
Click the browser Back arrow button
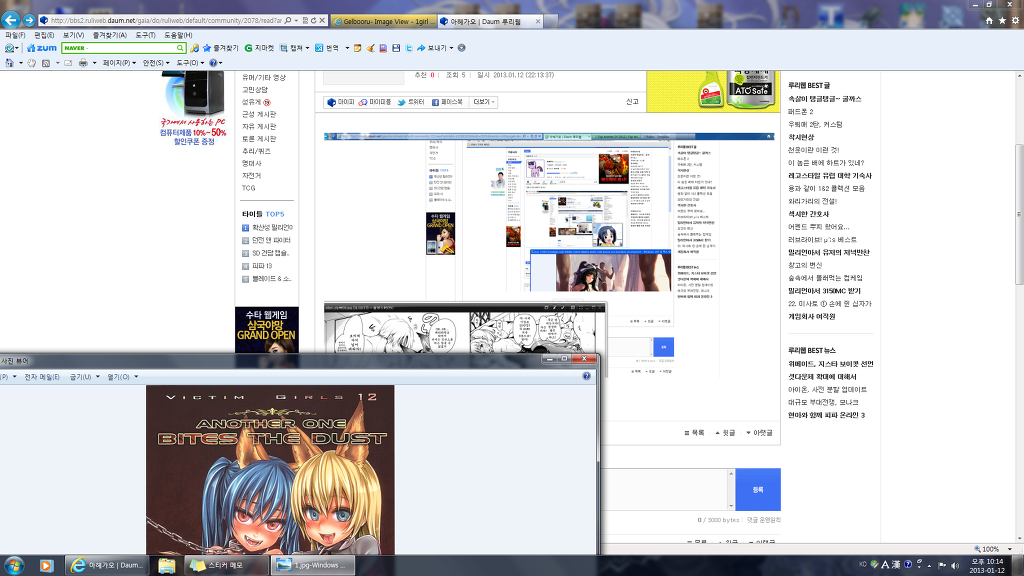tap(11, 20)
